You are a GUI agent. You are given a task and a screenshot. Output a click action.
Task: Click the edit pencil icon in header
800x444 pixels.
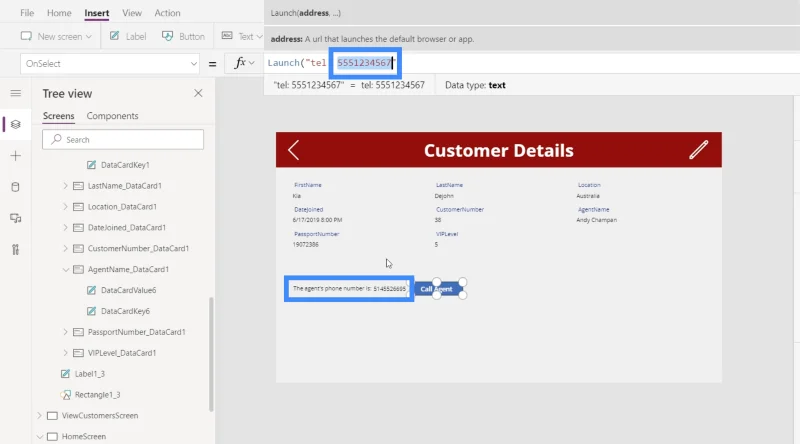698,150
